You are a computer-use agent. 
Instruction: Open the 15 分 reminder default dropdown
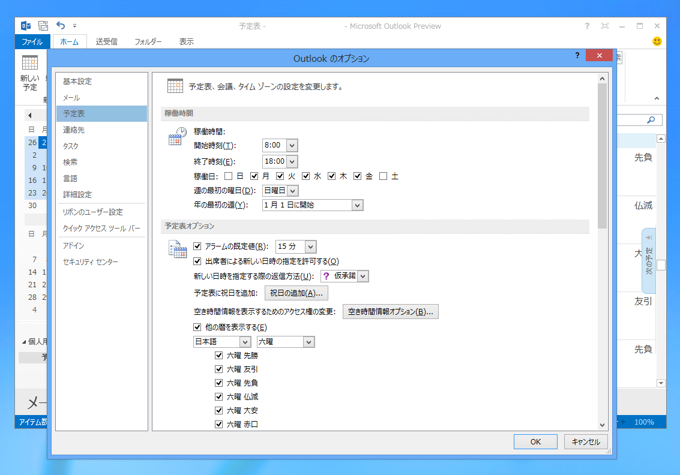point(311,247)
